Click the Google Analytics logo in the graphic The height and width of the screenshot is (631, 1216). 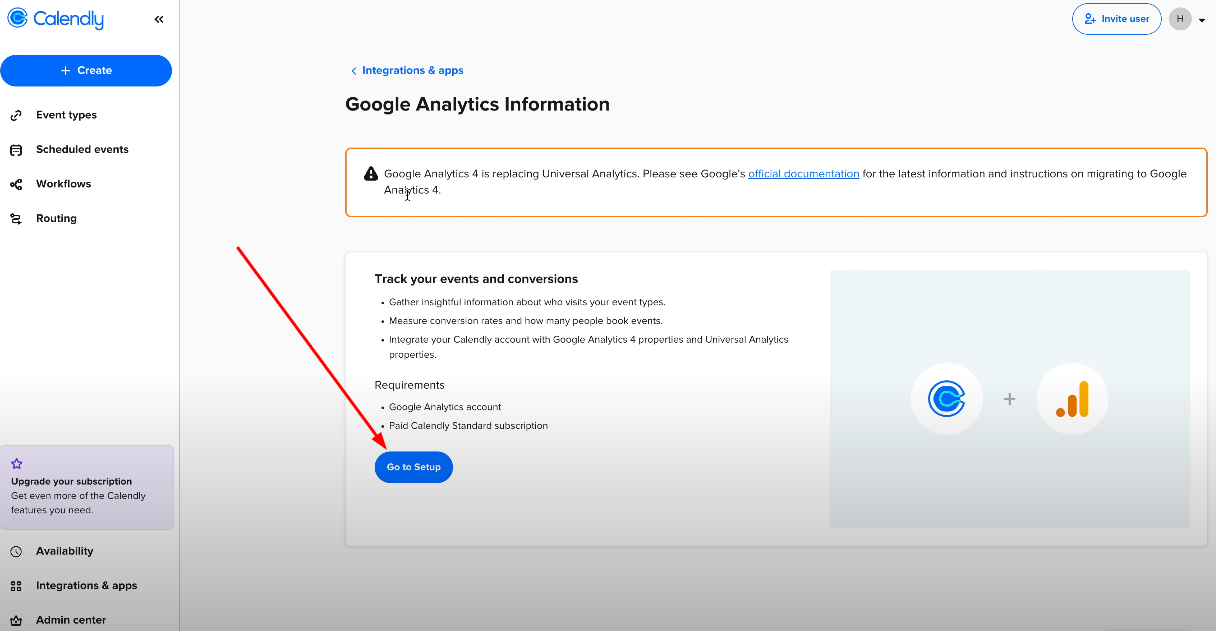(1072, 398)
